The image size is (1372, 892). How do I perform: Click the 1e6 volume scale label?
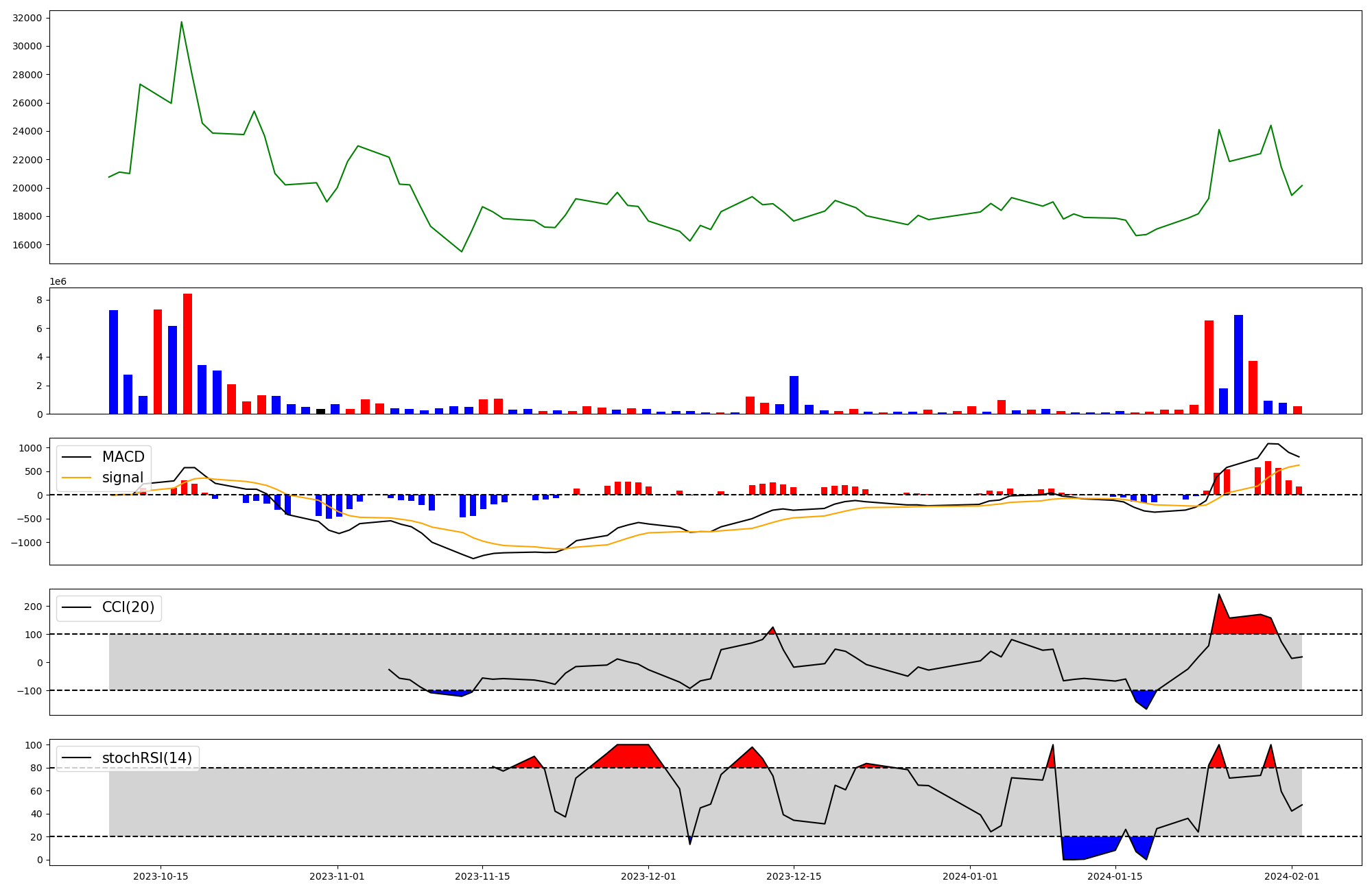(x=58, y=281)
